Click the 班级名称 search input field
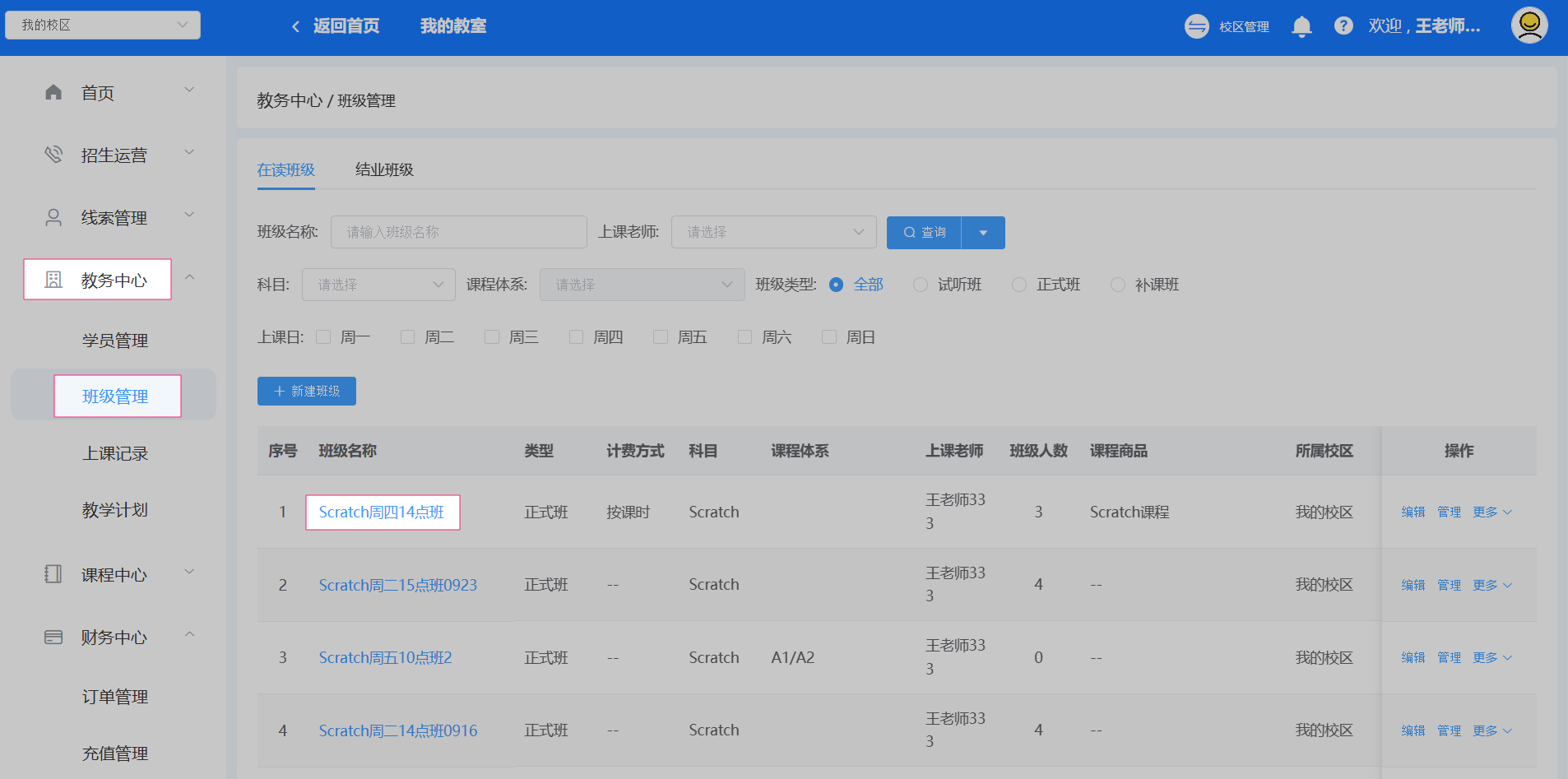 [458, 232]
